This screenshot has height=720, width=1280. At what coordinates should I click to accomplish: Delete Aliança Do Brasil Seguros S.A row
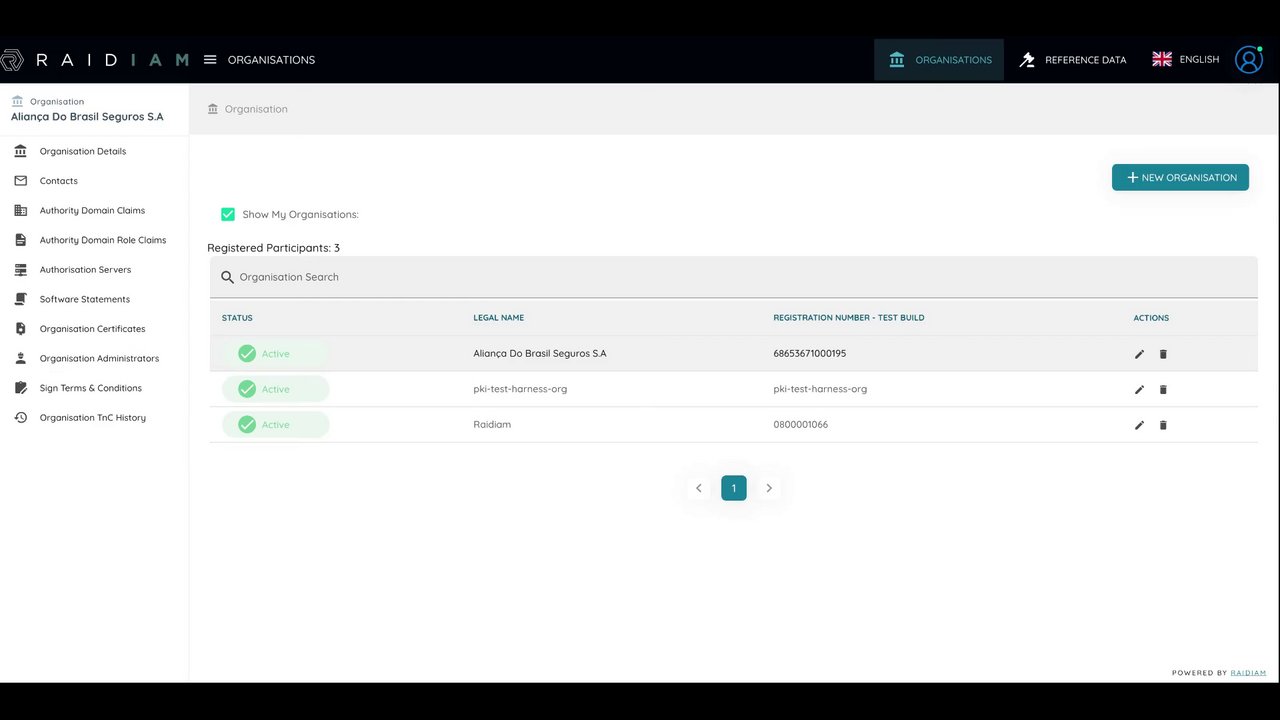1163,354
